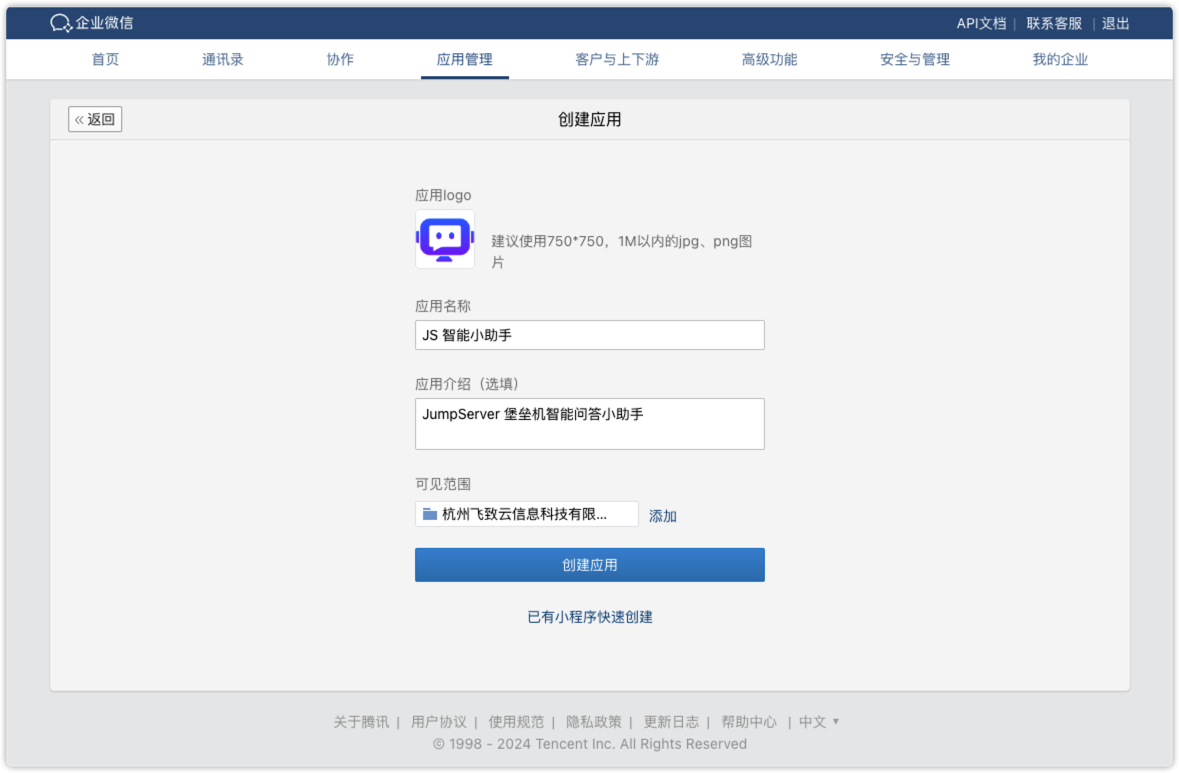
Task: Open 已有小程序快速创建 link
Action: point(589,617)
